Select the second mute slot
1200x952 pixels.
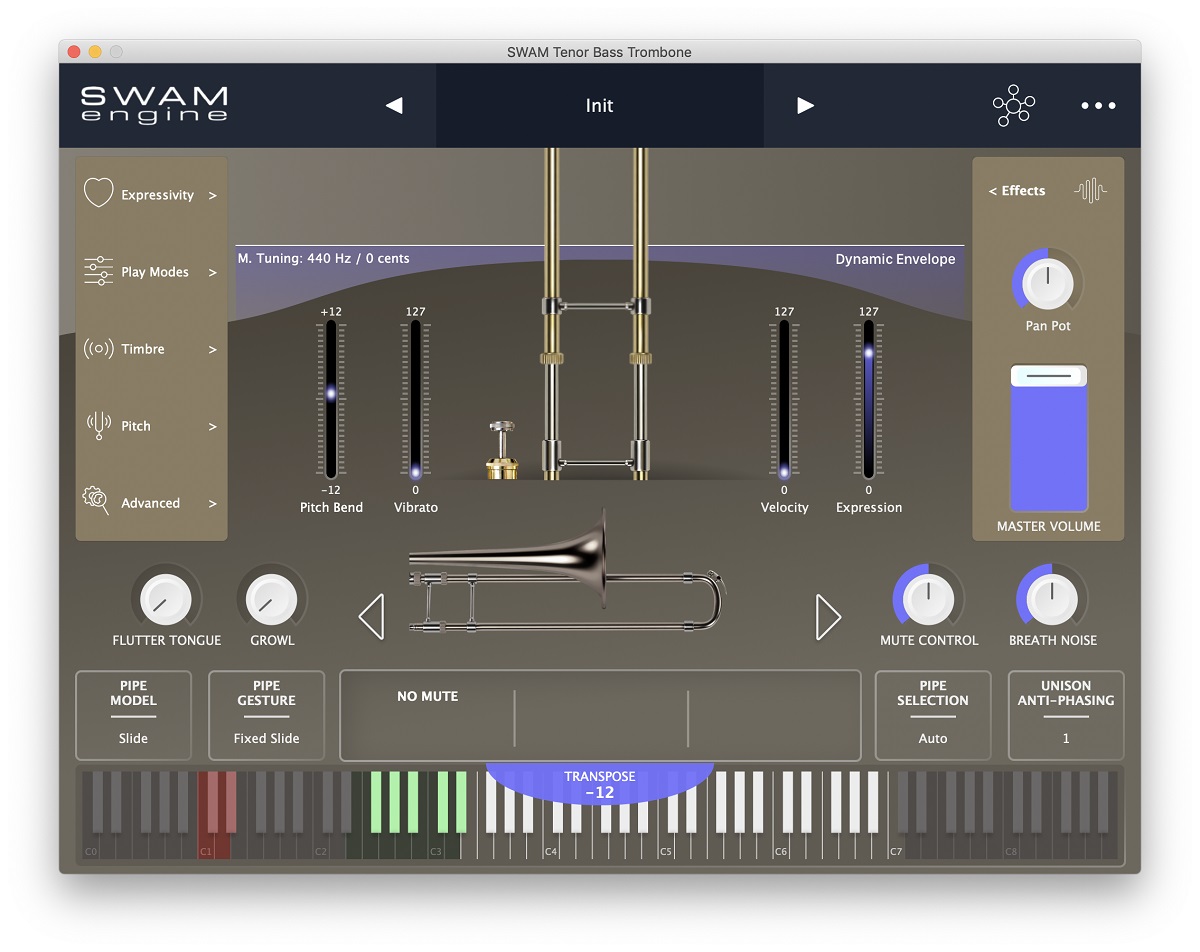(x=601, y=716)
